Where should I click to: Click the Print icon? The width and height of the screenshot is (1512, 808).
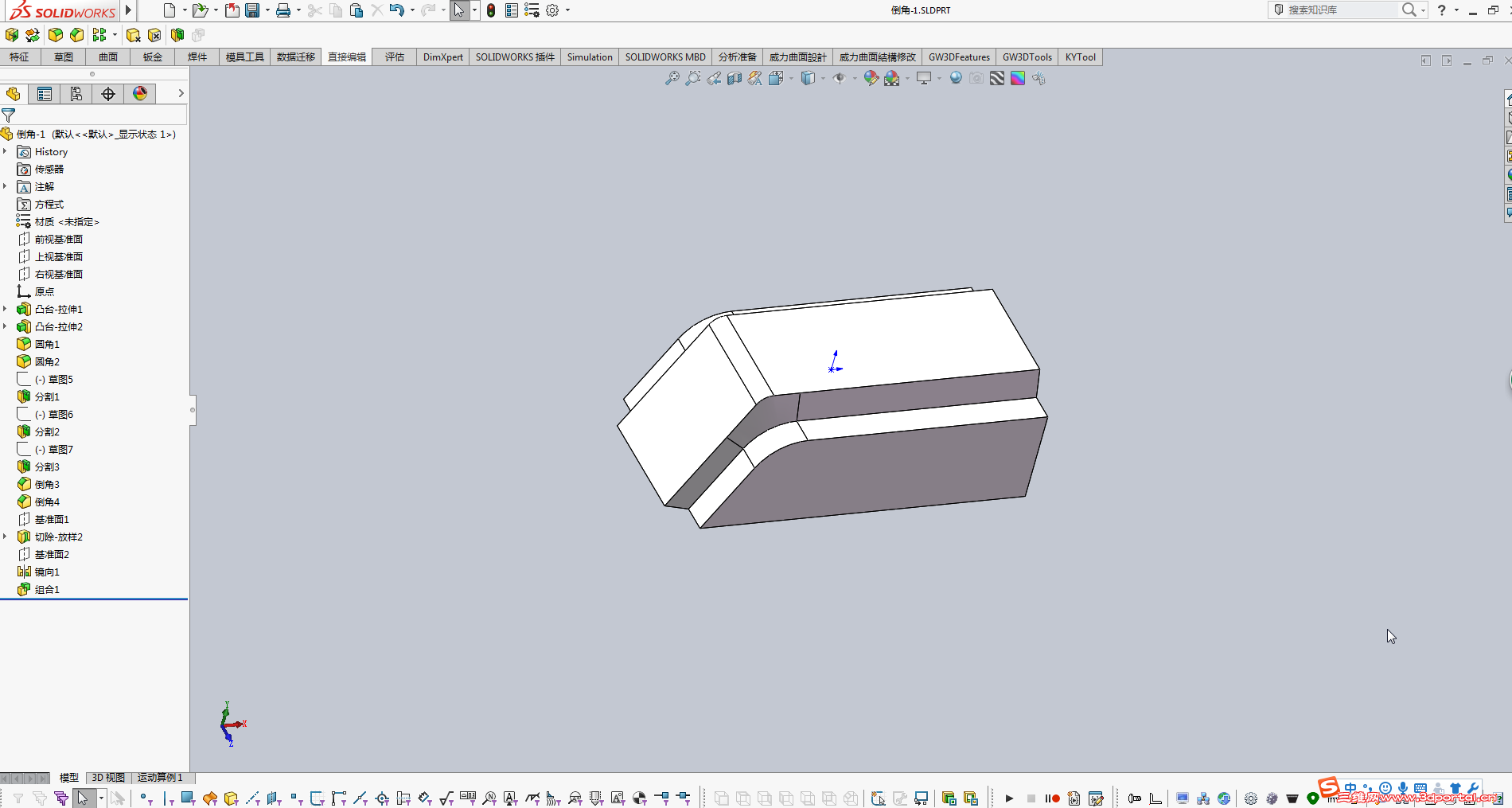pos(283,10)
